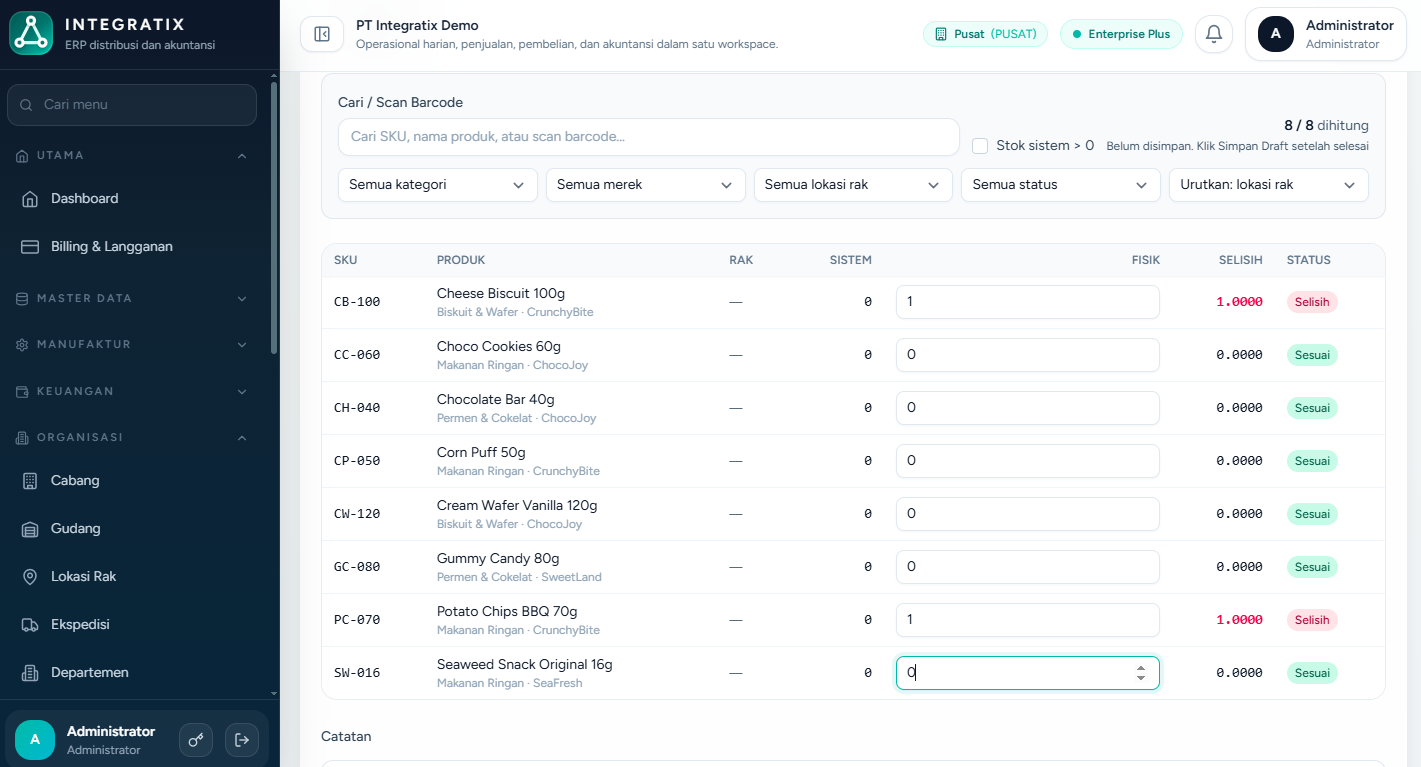Go to Gudang menu item
The image size is (1421, 767).
[132, 529]
